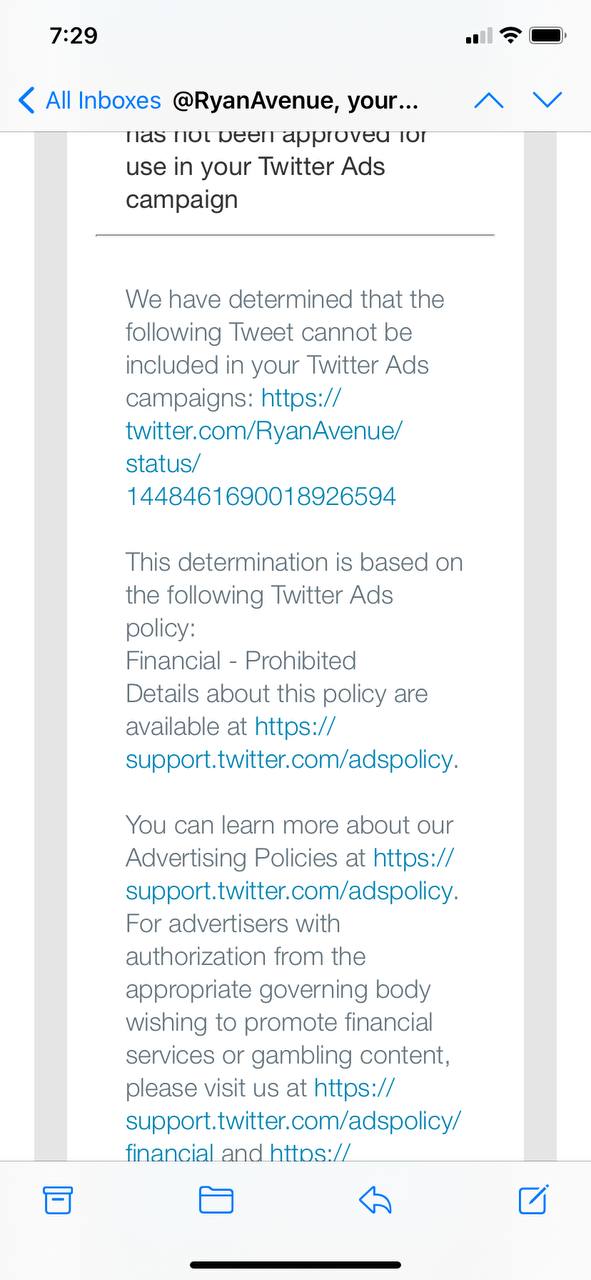
Task: Tap the back chevron arrow
Action: pyautogui.click(x=27, y=100)
